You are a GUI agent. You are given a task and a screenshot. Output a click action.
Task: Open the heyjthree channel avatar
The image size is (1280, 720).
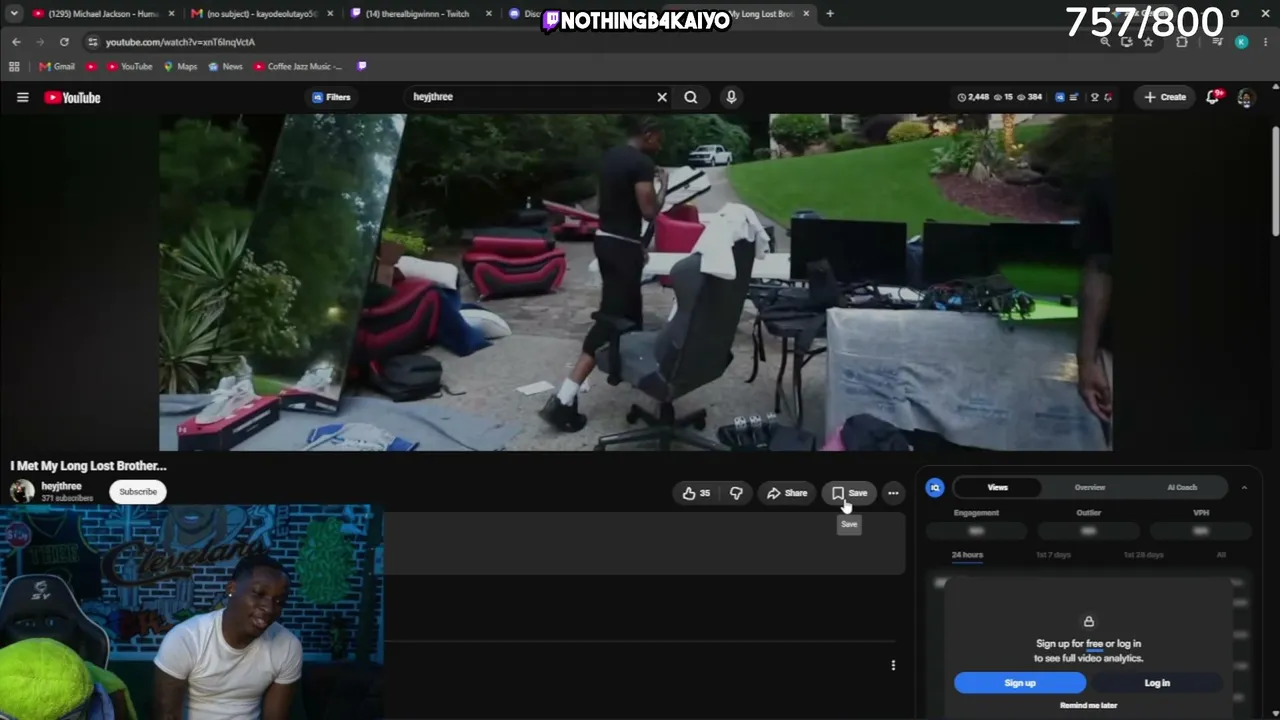(x=22, y=491)
